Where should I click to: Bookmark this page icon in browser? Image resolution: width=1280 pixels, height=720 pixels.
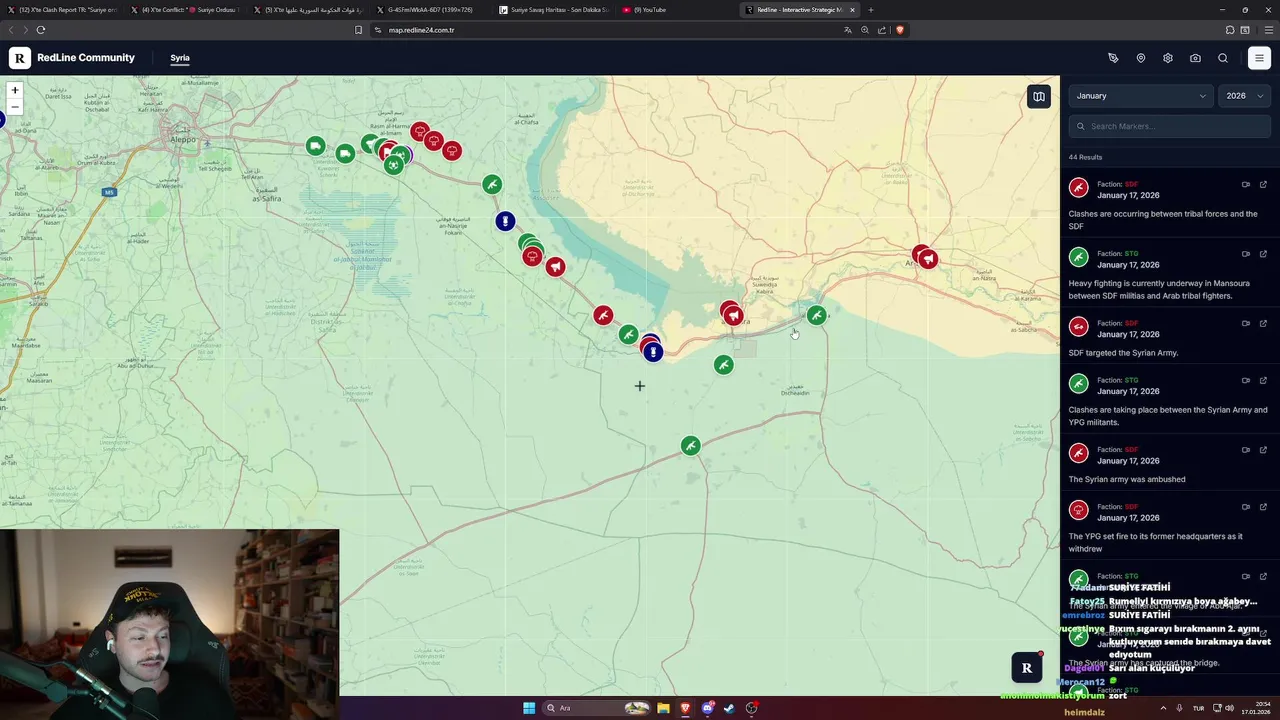[358, 30]
